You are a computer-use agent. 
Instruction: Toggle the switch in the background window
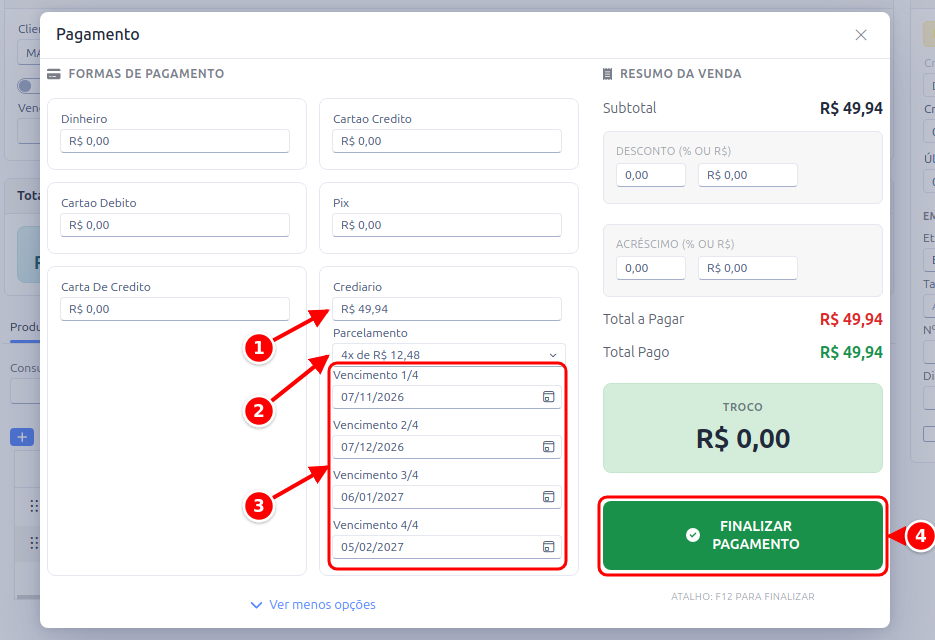pos(28,86)
